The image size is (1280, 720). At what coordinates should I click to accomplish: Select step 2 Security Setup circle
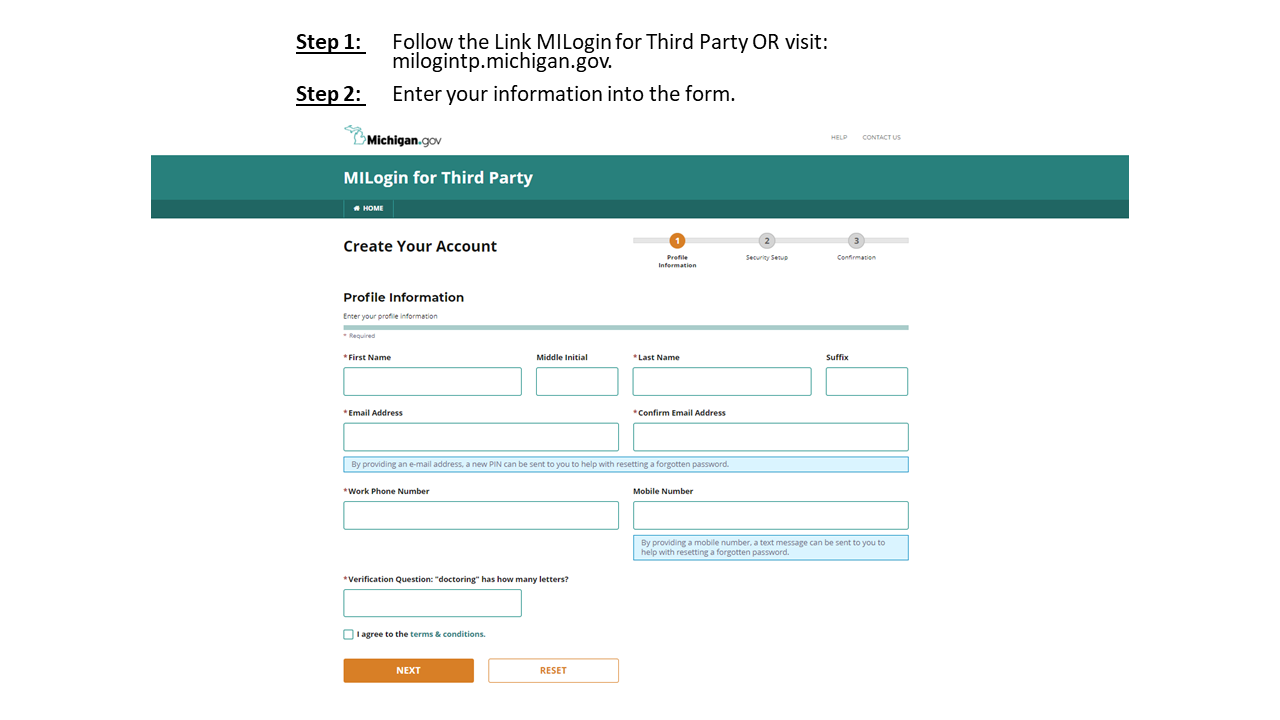(x=767, y=241)
